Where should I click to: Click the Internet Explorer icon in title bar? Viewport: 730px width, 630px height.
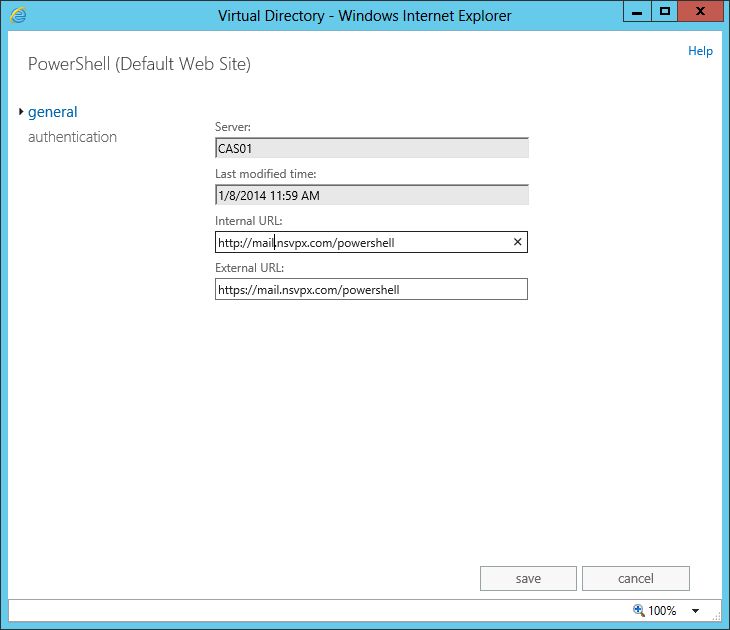tap(17, 15)
